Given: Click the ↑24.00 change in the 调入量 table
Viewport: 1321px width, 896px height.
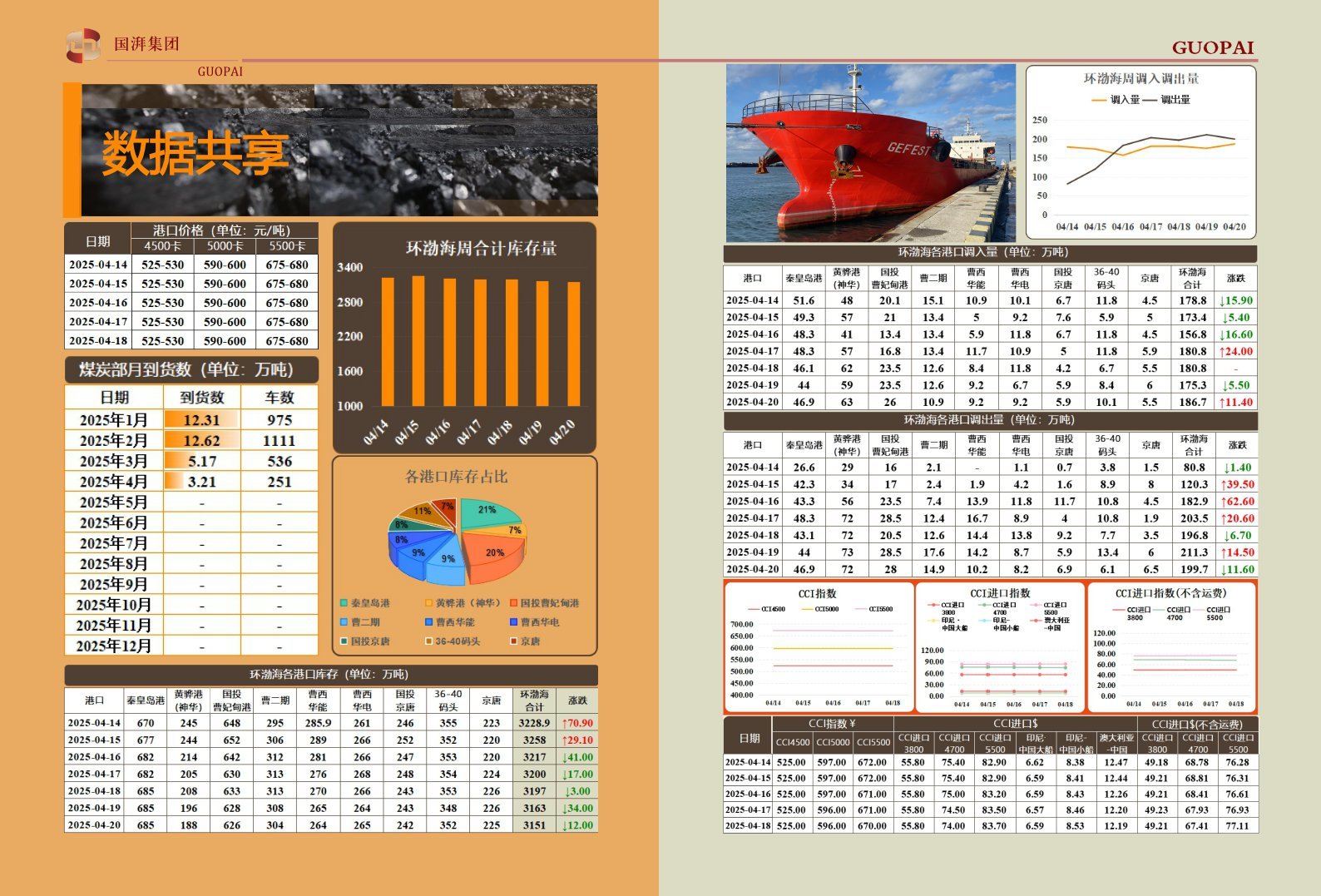Looking at the screenshot, I should [x=1236, y=351].
